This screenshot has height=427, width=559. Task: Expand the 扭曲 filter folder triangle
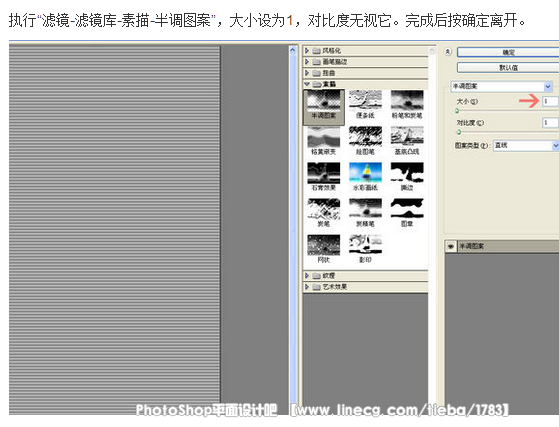tap(307, 73)
